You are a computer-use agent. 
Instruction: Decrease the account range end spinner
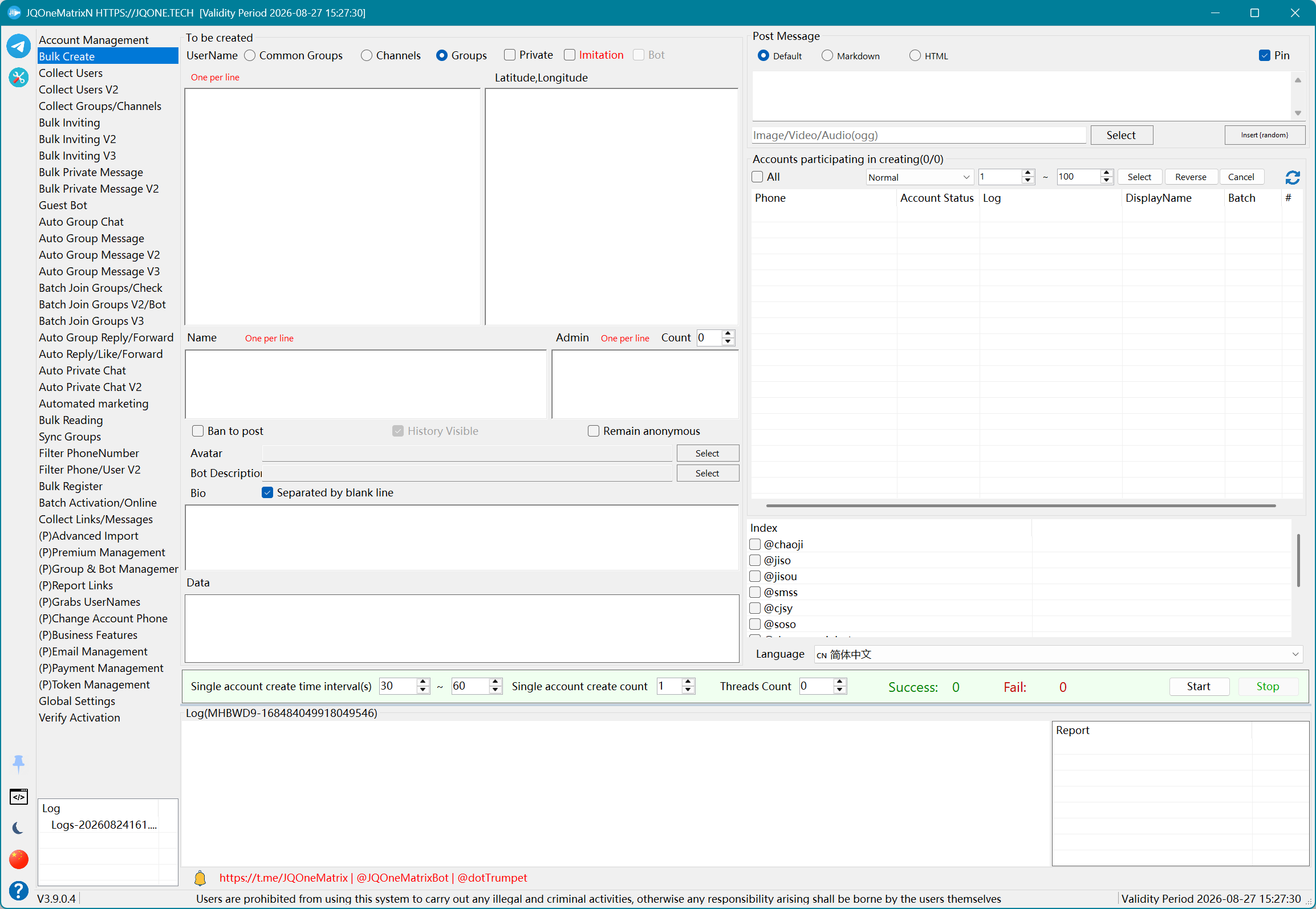point(1106,181)
